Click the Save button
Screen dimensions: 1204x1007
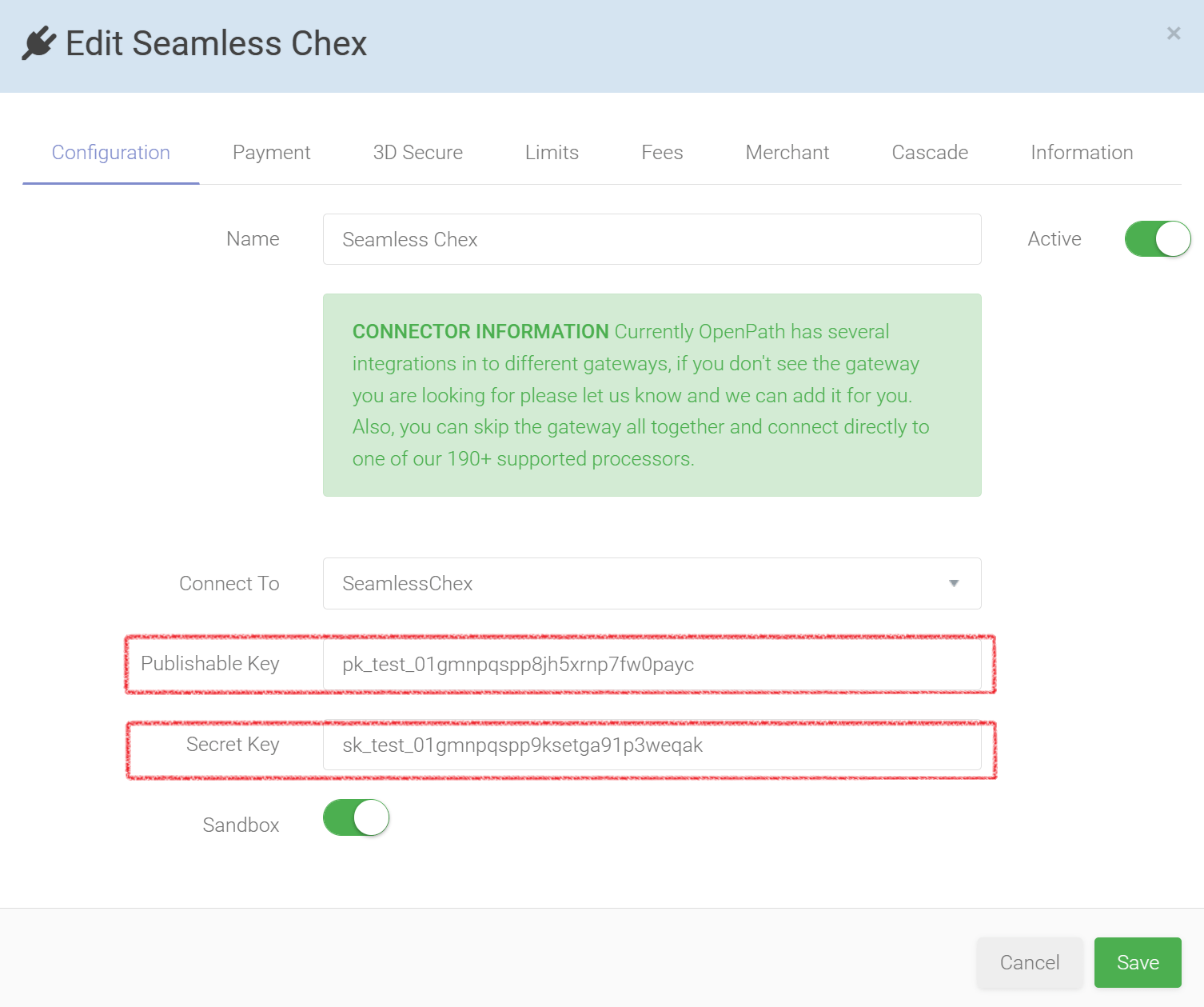[x=1138, y=962]
